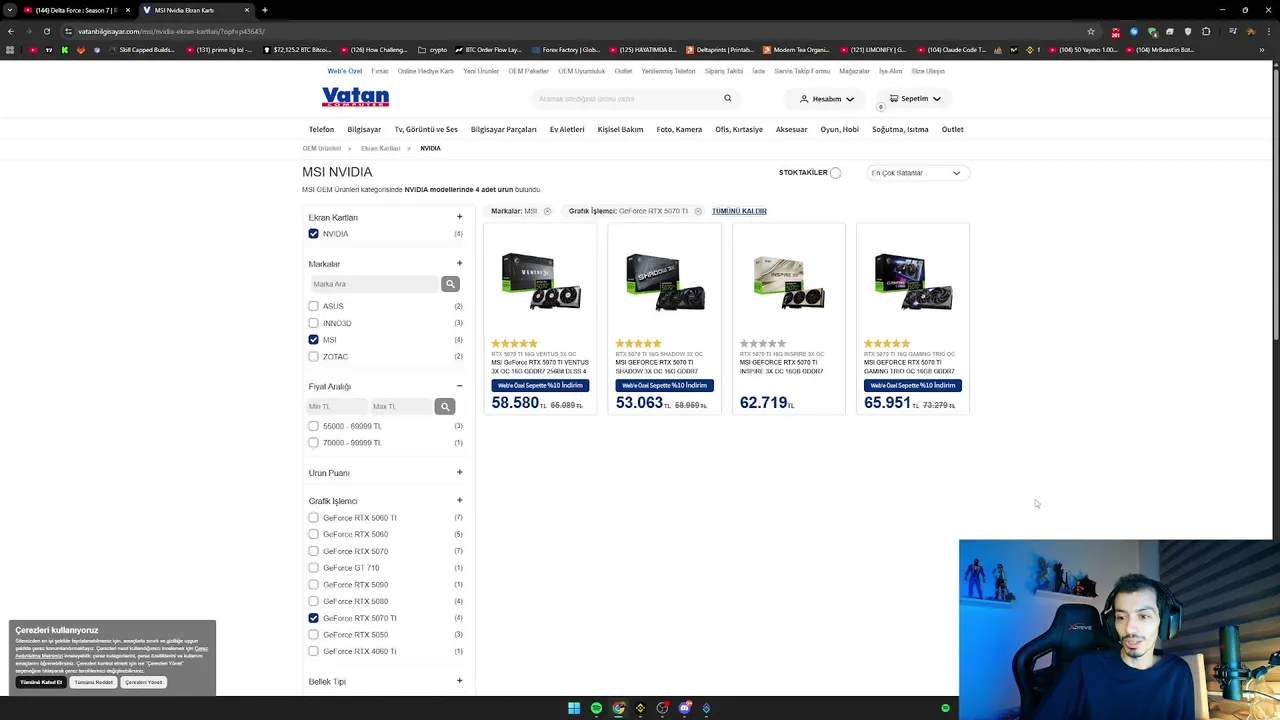
Task: Open the Foto, Kamera category menu
Action: pos(679,129)
